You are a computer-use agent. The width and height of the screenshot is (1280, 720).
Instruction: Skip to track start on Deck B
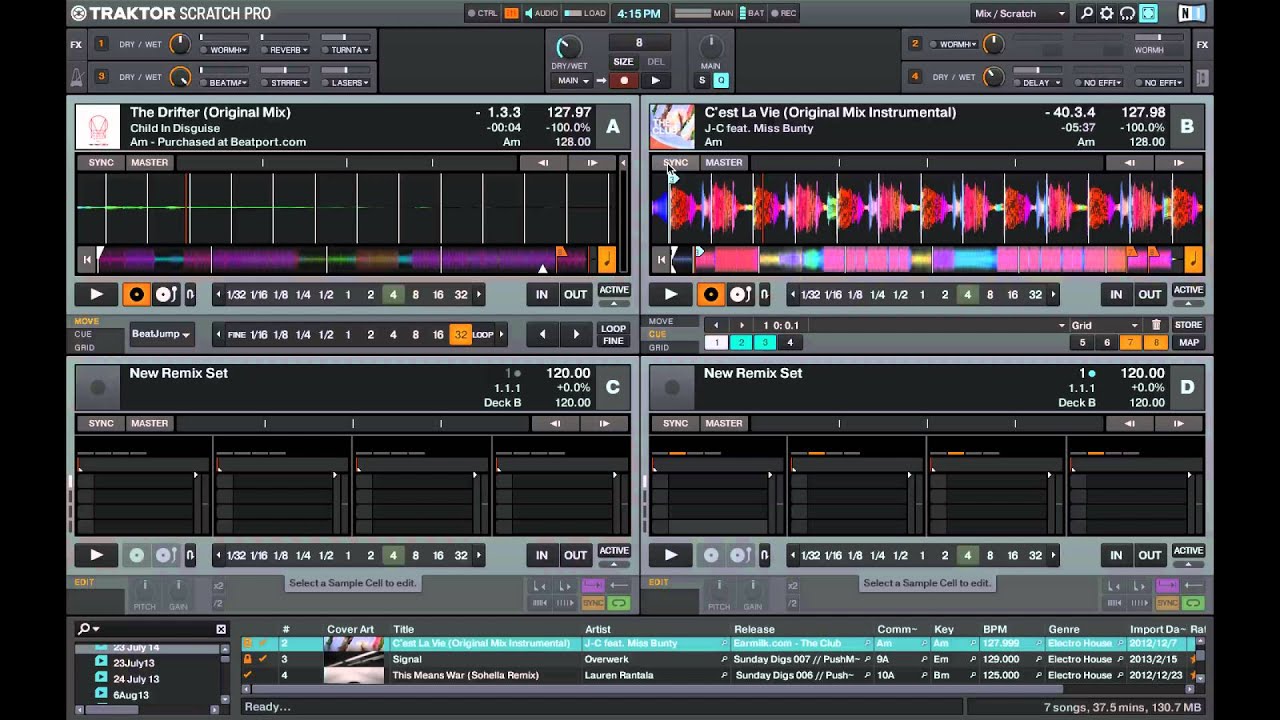click(661, 260)
